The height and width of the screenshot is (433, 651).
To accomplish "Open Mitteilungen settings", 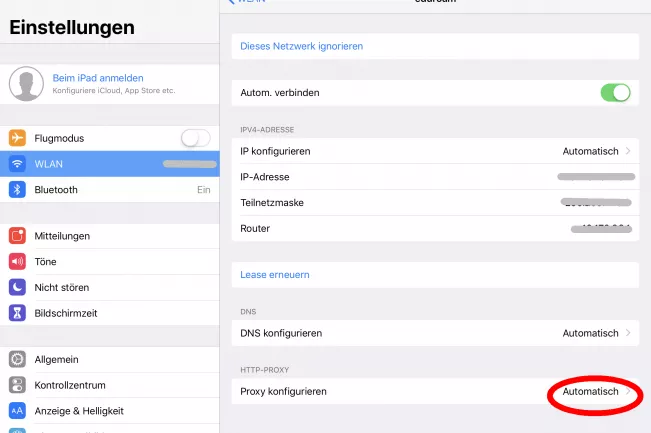I will [x=110, y=236].
